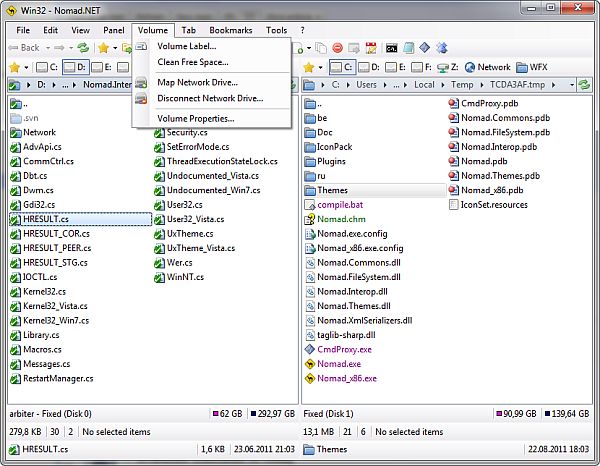Choose Volume Label... menu entry
The image size is (600, 466).
(187, 46)
